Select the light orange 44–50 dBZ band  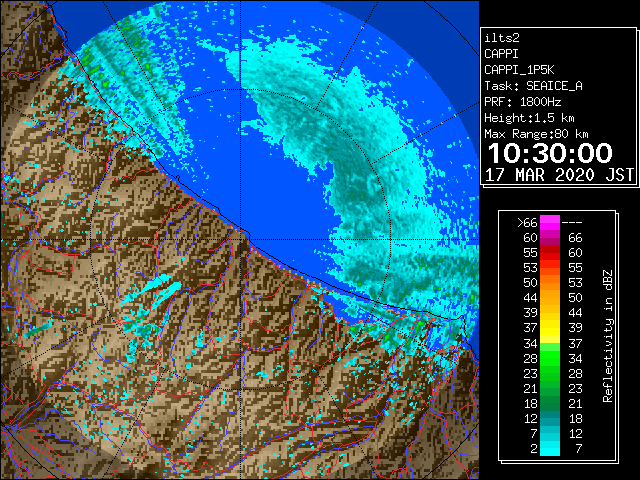550,298
